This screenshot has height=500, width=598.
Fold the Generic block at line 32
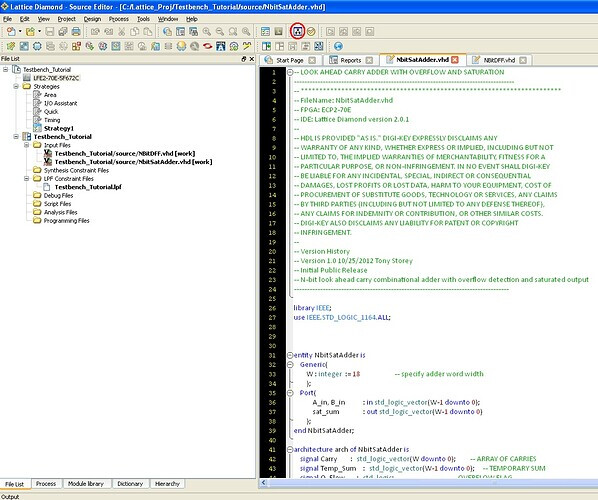click(x=290, y=365)
